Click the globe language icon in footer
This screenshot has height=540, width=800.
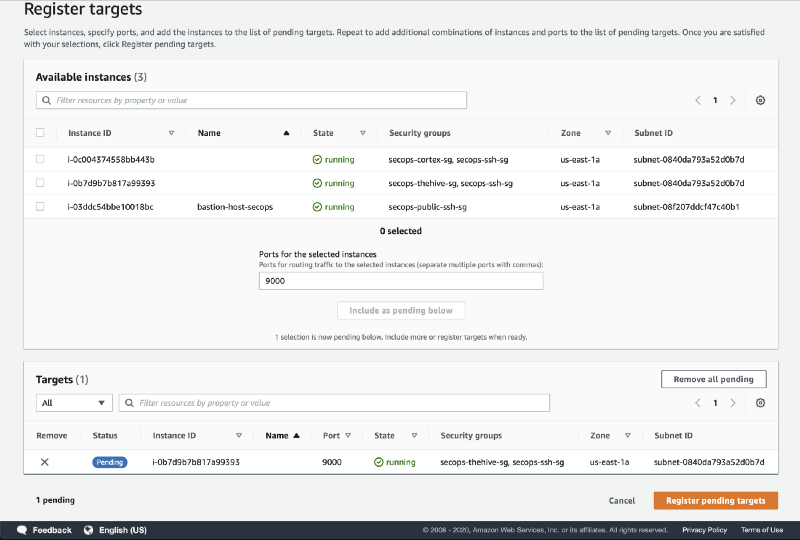[x=88, y=530]
